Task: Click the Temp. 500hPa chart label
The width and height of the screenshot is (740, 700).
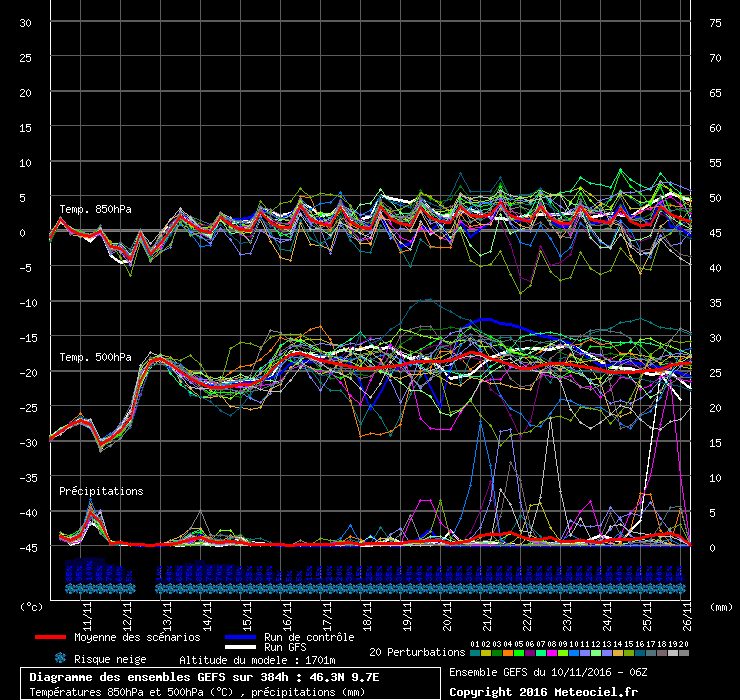Action: pos(95,357)
